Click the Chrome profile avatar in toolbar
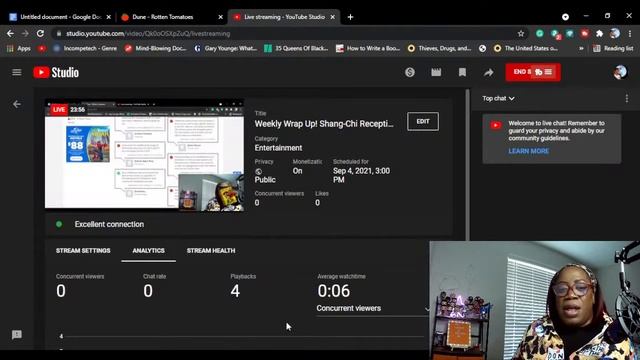This screenshot has width=640, height=360. tap(615, 33)
